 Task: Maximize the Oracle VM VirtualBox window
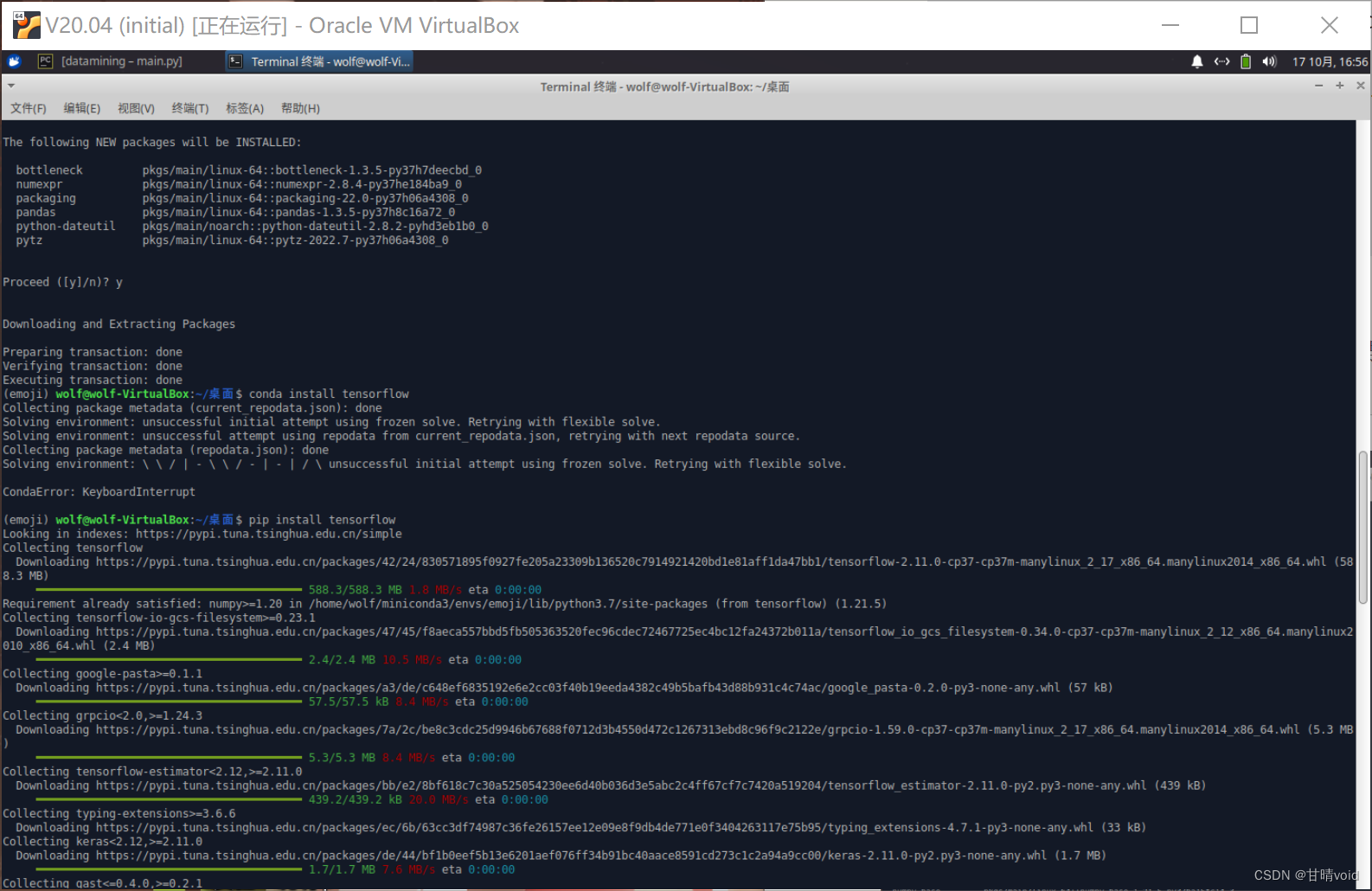coord(1249,25)
